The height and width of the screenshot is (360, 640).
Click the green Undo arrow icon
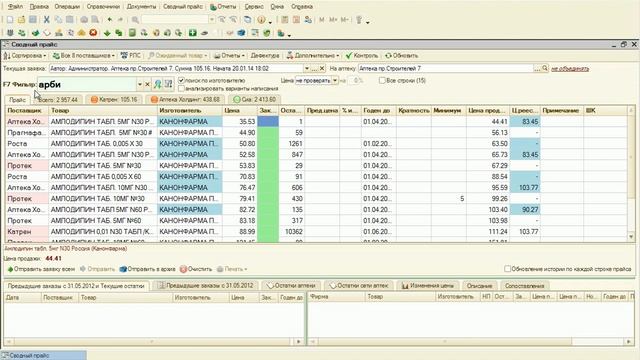tap(110, 20)
